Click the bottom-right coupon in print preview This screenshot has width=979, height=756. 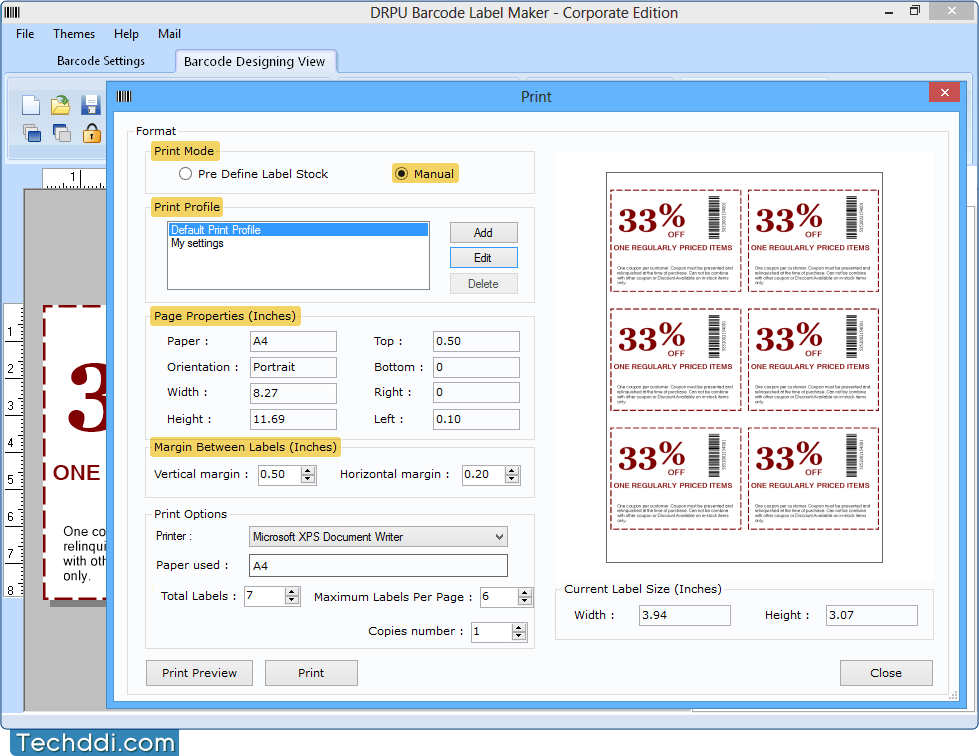tap(813, 479)
